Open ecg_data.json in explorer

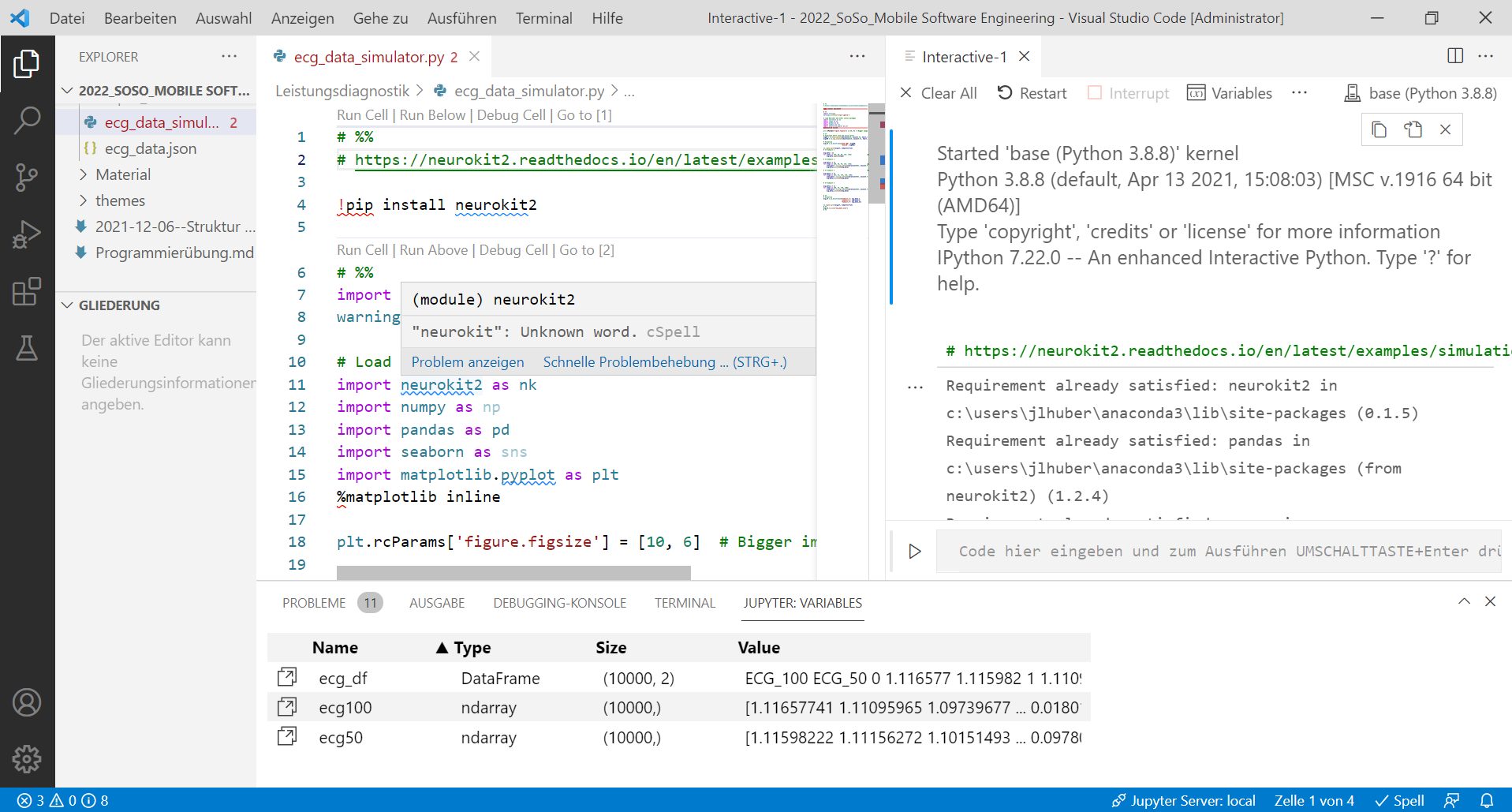pyautogui.click(x=156, y=148)
